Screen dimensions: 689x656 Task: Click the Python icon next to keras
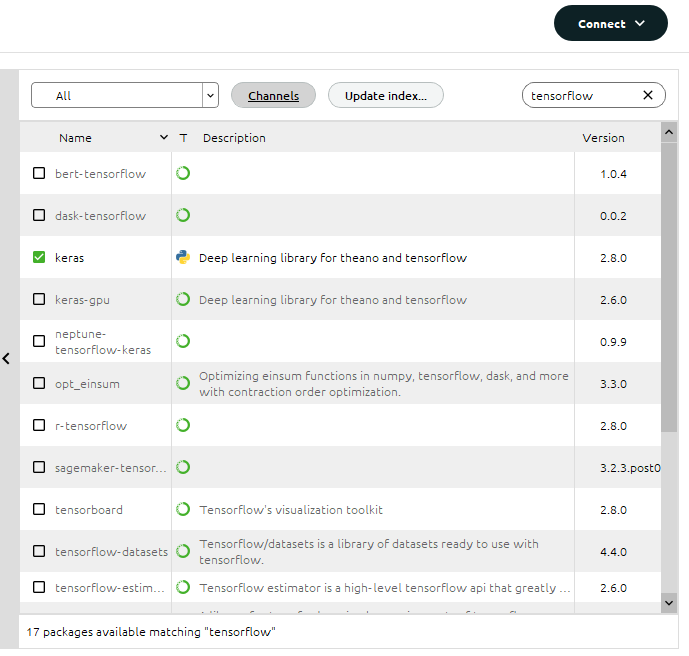click(x=183, y=257)
